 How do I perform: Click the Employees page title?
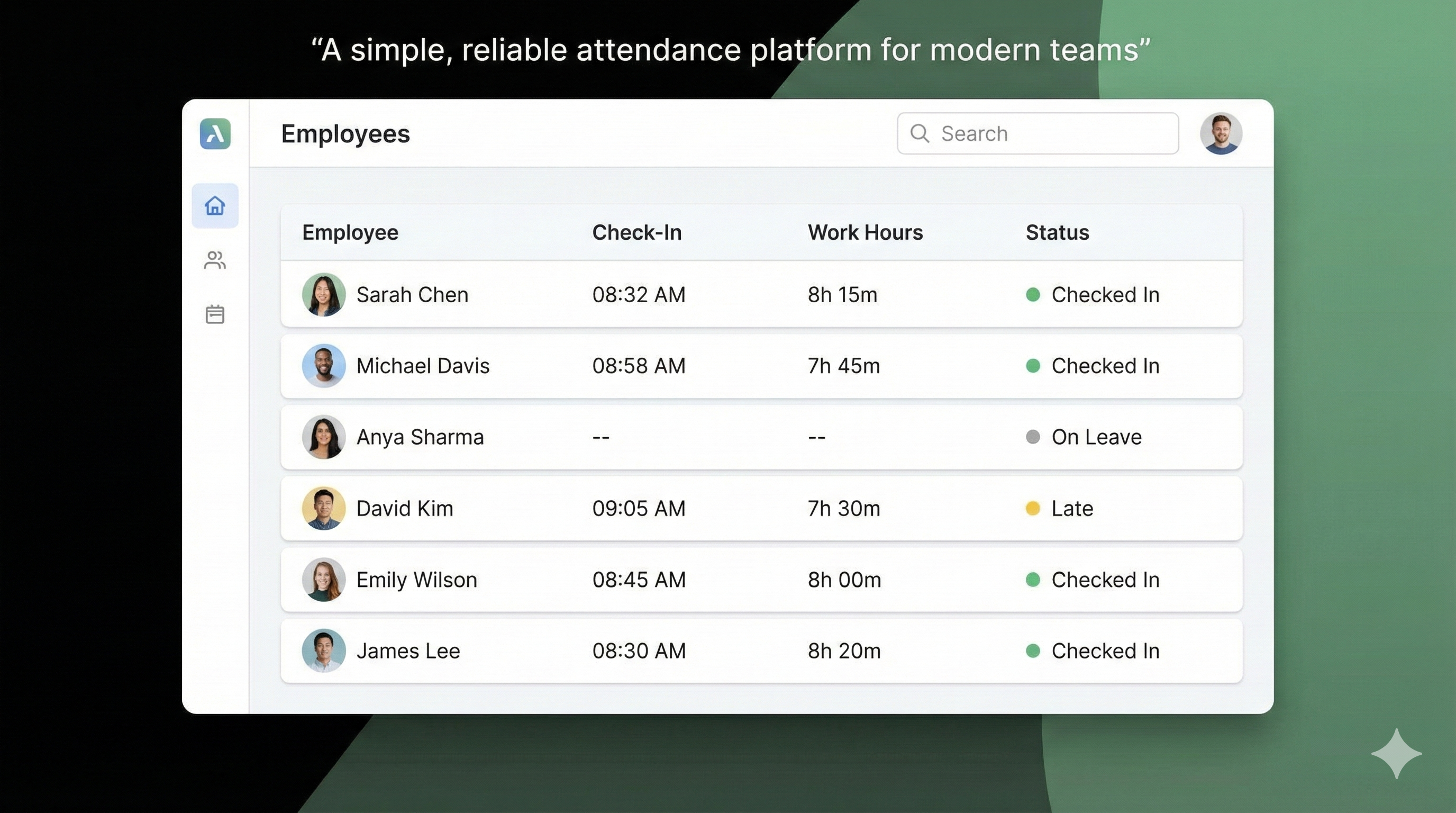[x=345, y=134]
